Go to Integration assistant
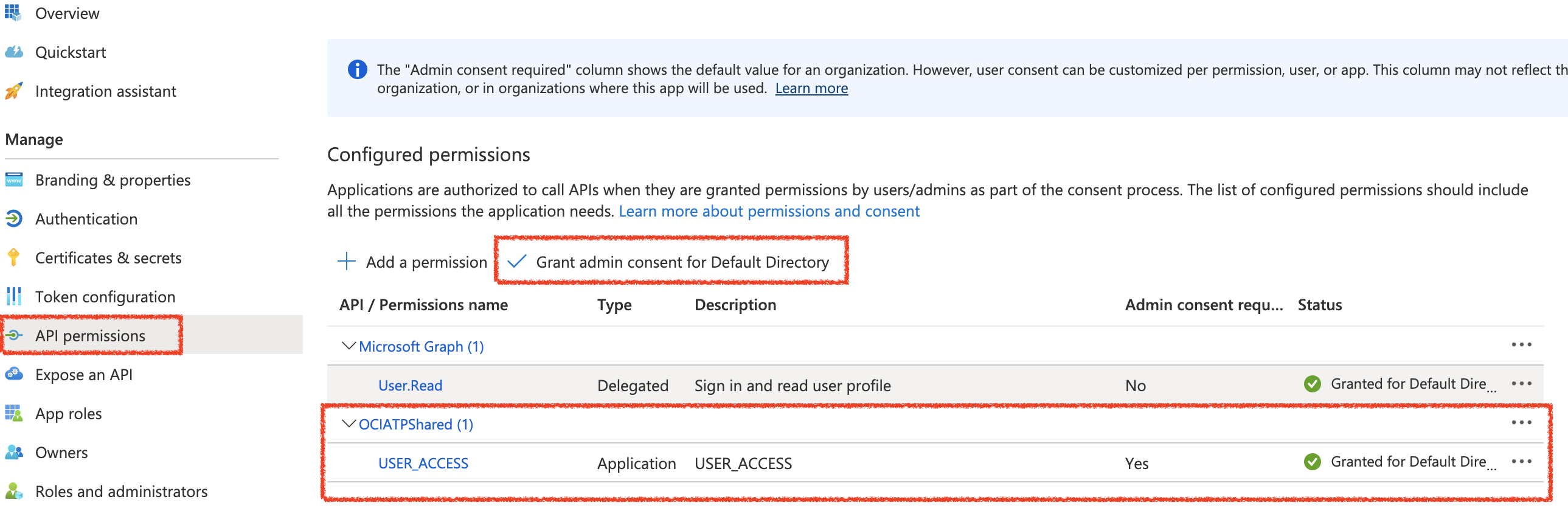The image size is (1568, 511). click(106, 91)
